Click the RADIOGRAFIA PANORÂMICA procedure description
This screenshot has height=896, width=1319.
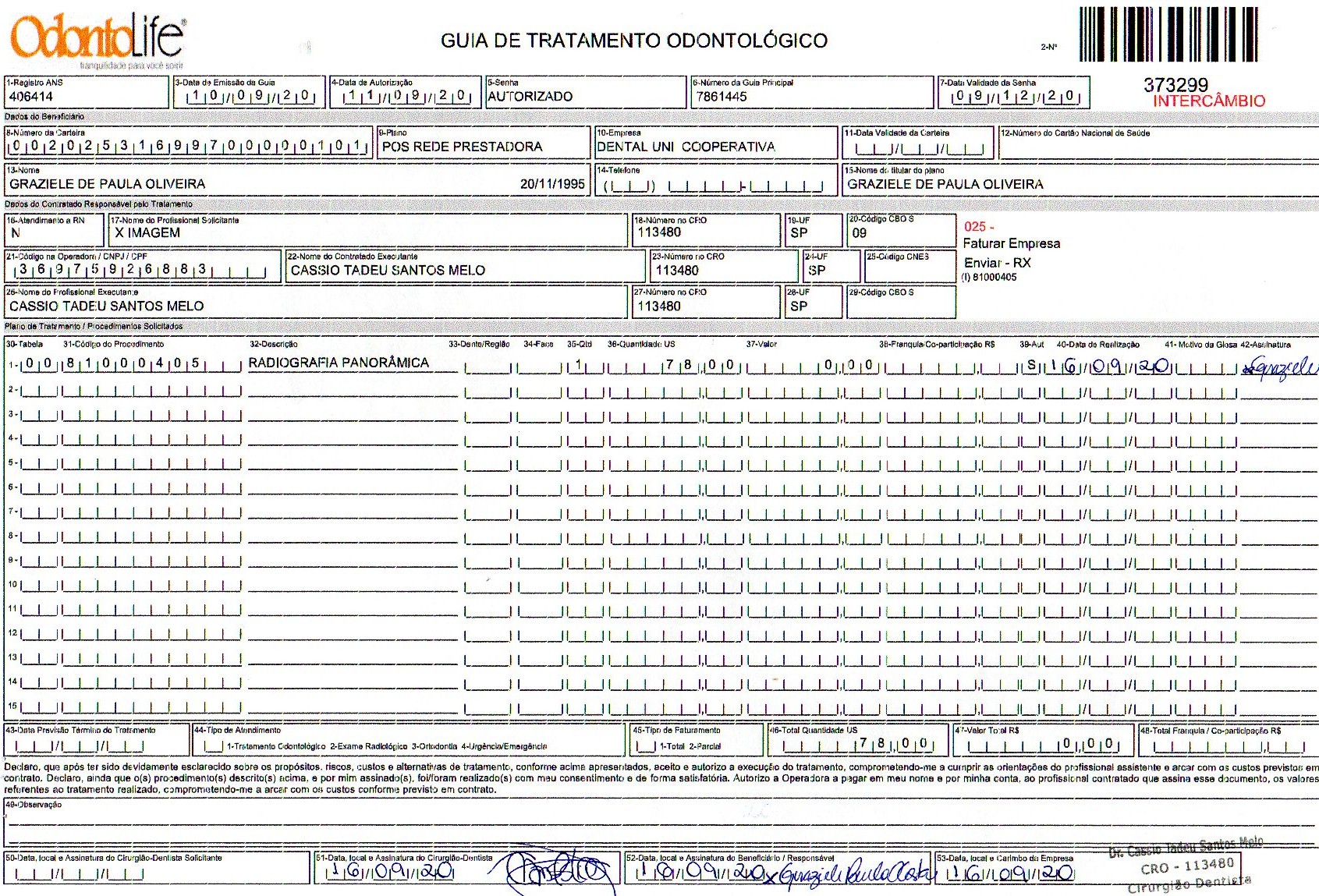click(339, 363)
